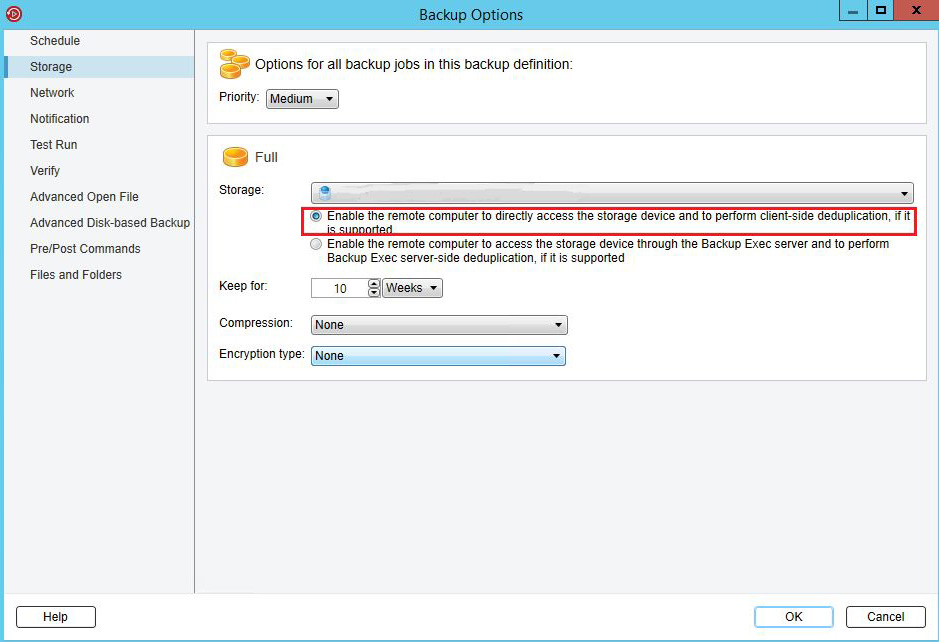Click the Cancel button
Image resolution: width=939 pixels, height=642 pixels.
pos(885,617)
